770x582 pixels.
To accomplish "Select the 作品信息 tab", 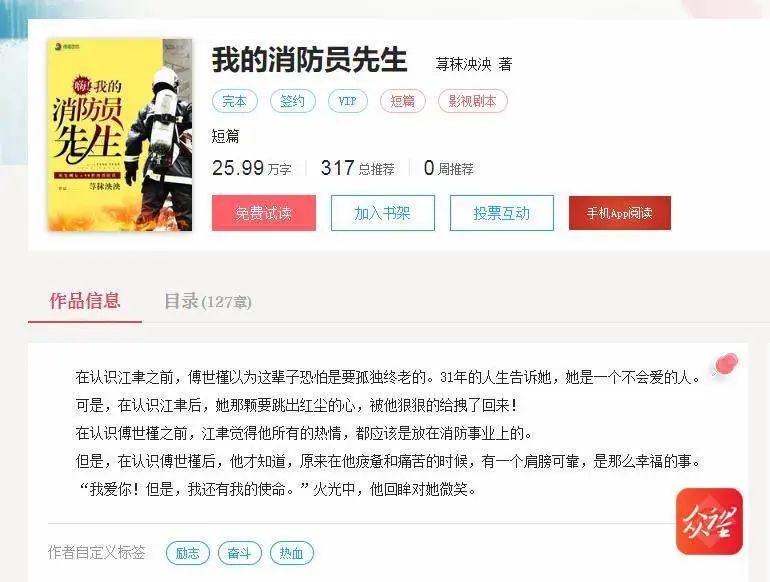I will [x=85, y=301].
